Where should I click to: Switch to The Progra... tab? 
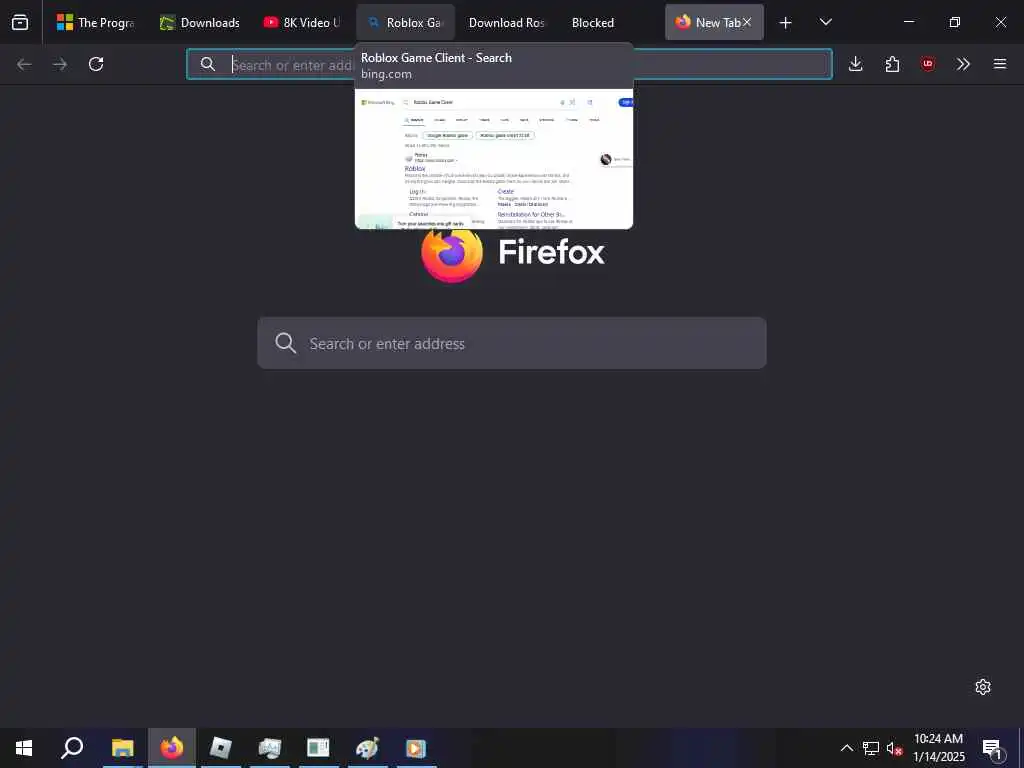95,22
